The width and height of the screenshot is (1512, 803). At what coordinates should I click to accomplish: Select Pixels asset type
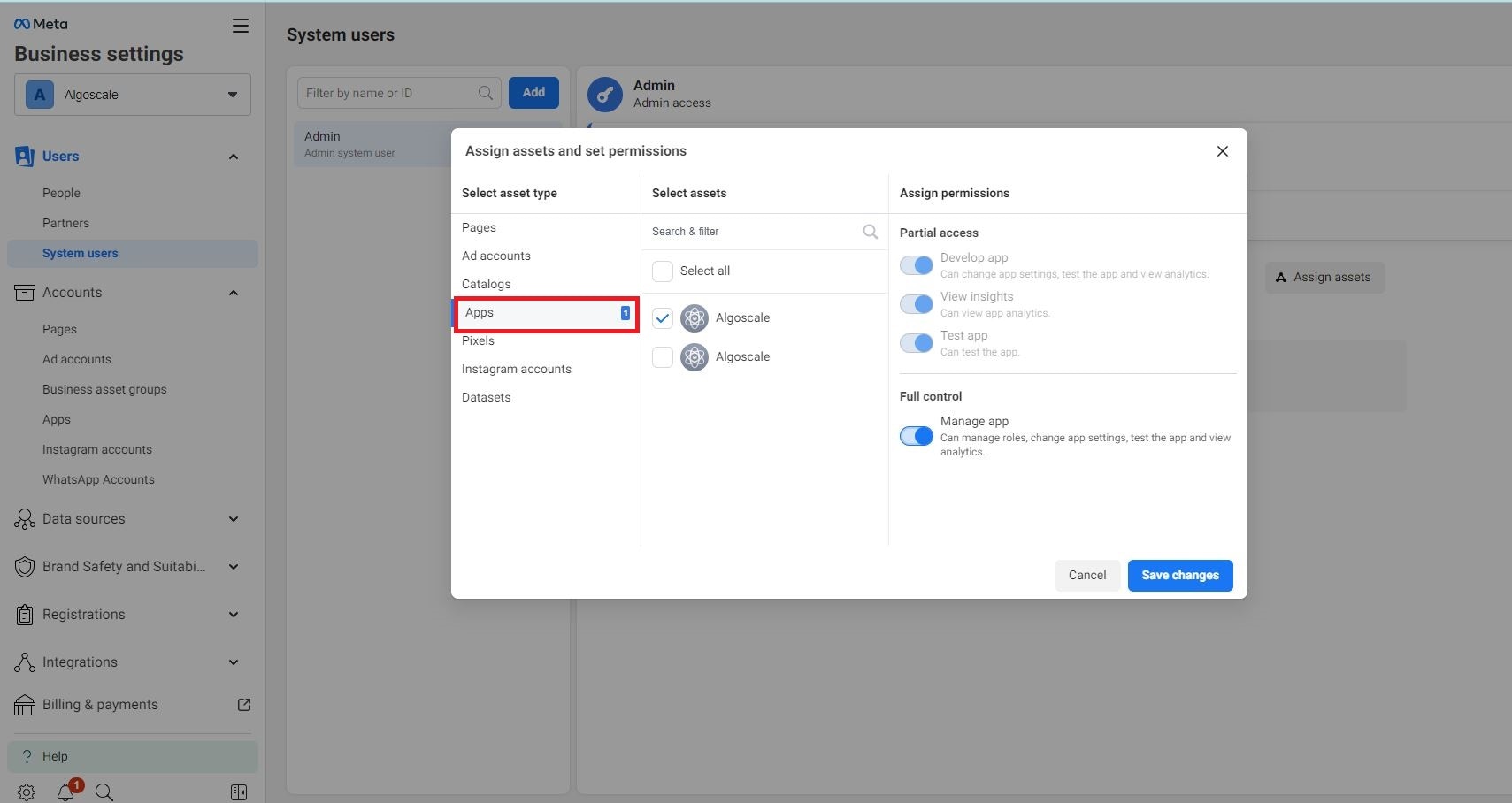[x=546, y=340]
